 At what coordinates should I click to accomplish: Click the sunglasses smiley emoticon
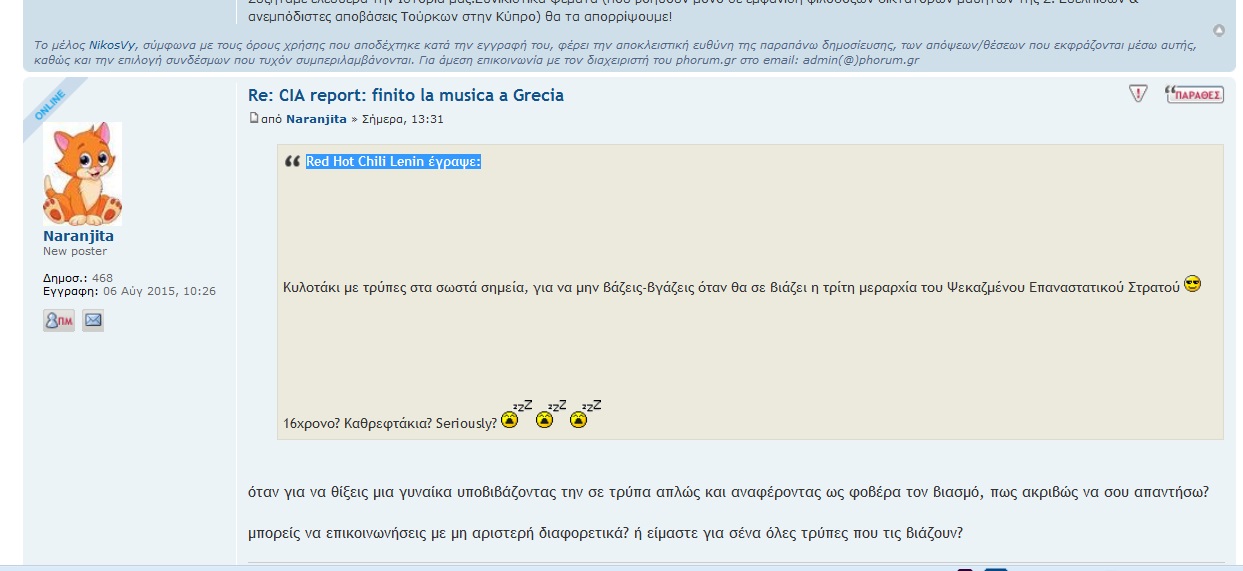click(1192, 285)
